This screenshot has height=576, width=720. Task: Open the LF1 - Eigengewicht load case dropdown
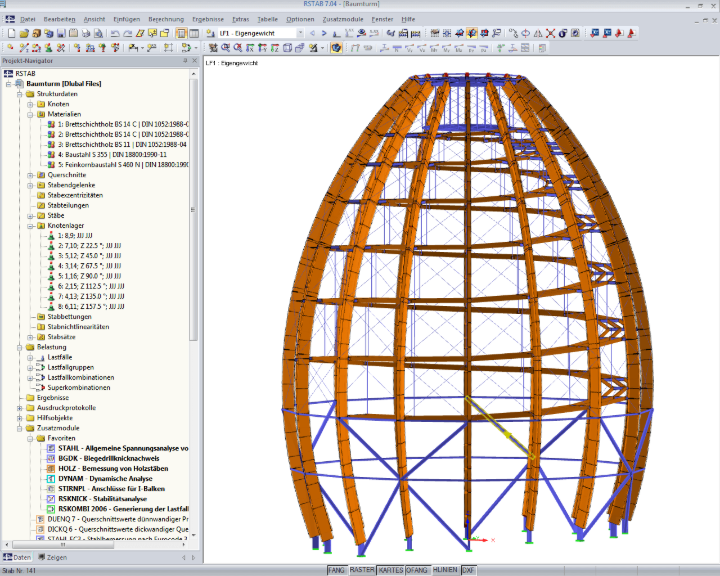coord(300,34)
